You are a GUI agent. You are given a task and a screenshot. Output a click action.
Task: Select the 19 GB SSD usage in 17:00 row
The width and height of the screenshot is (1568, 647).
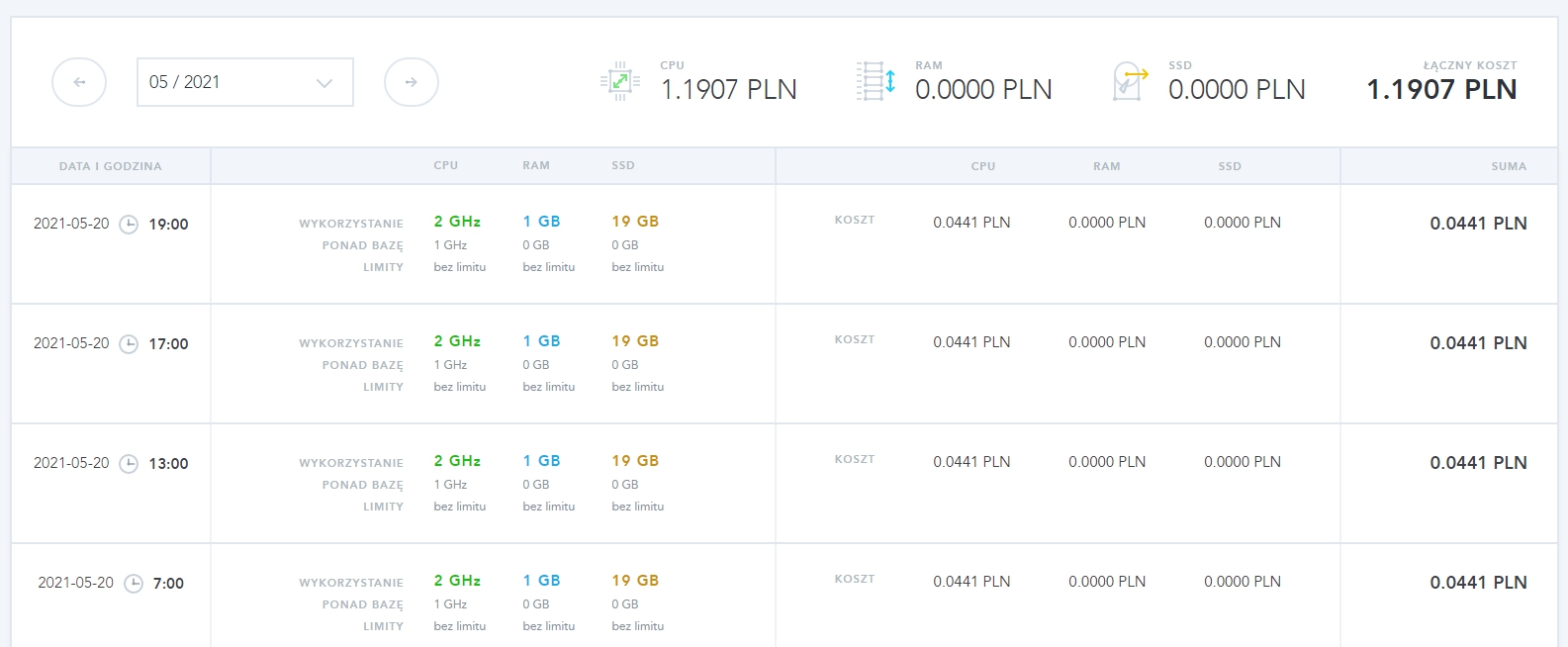(x=635, y=341)
